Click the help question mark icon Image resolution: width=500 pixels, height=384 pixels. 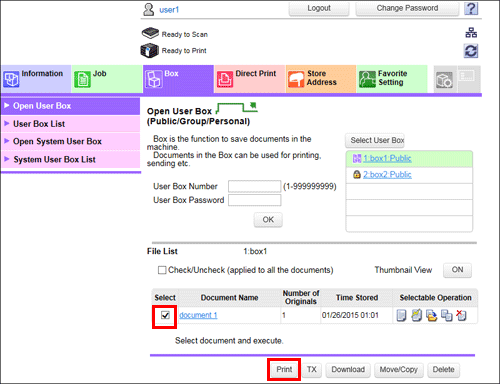click(471, 8)
